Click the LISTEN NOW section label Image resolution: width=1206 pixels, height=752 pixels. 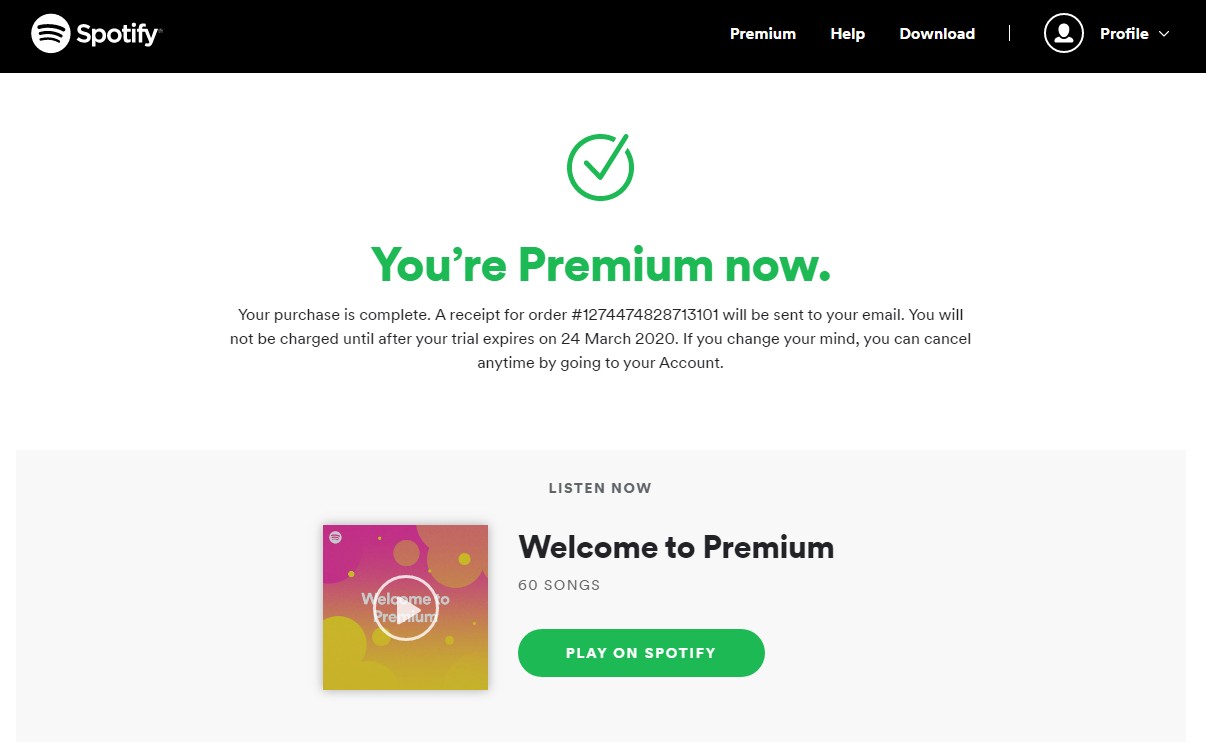pos(600,489)
